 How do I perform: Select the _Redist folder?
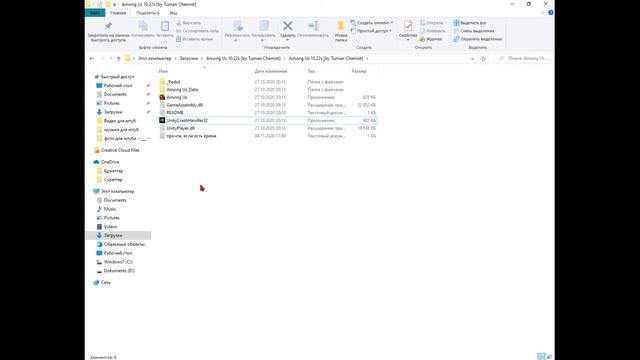coord(173,82)
